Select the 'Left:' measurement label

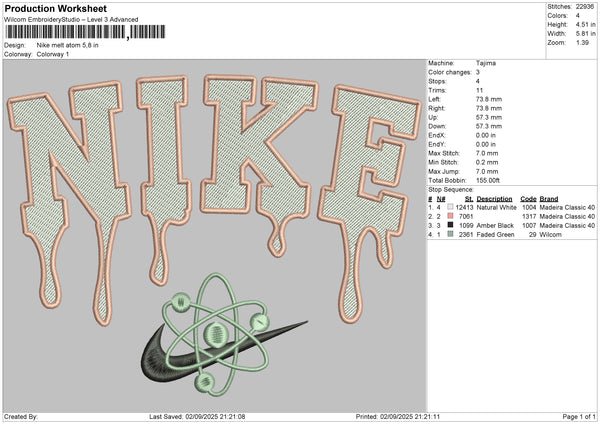pyautogui.click(x=434, y=99)
